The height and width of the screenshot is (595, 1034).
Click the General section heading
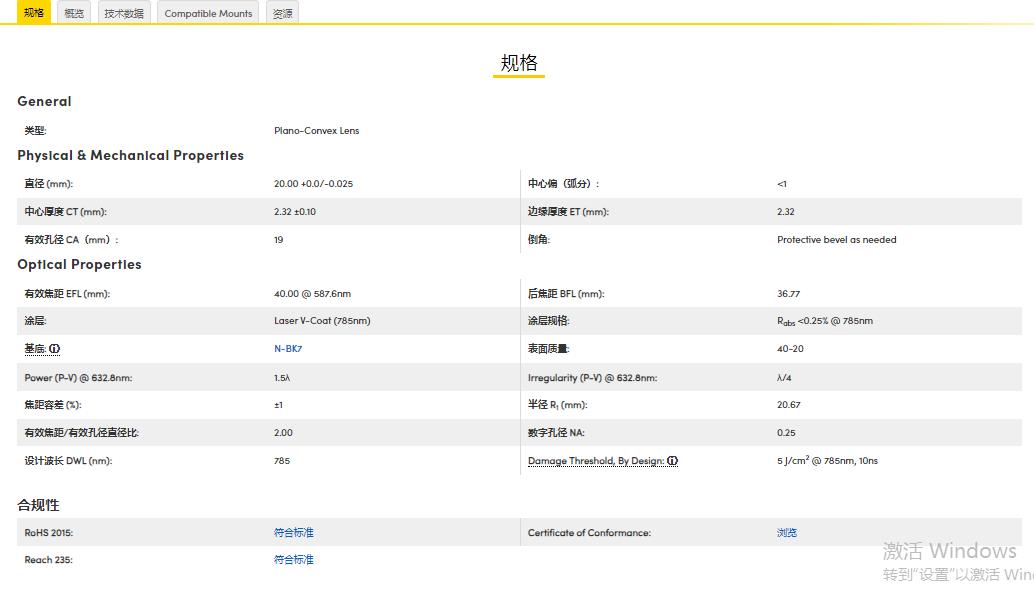[x=44, y=101]
